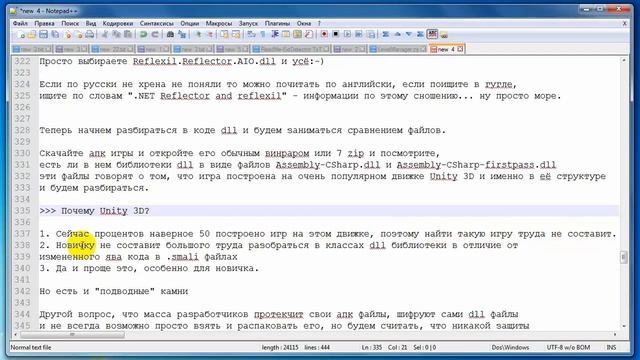Click 'UTF-8 w/o BOM' encoding in status bar
This screenshot has height=360, width=640.
pyautogui.click(x=568, y=347)
